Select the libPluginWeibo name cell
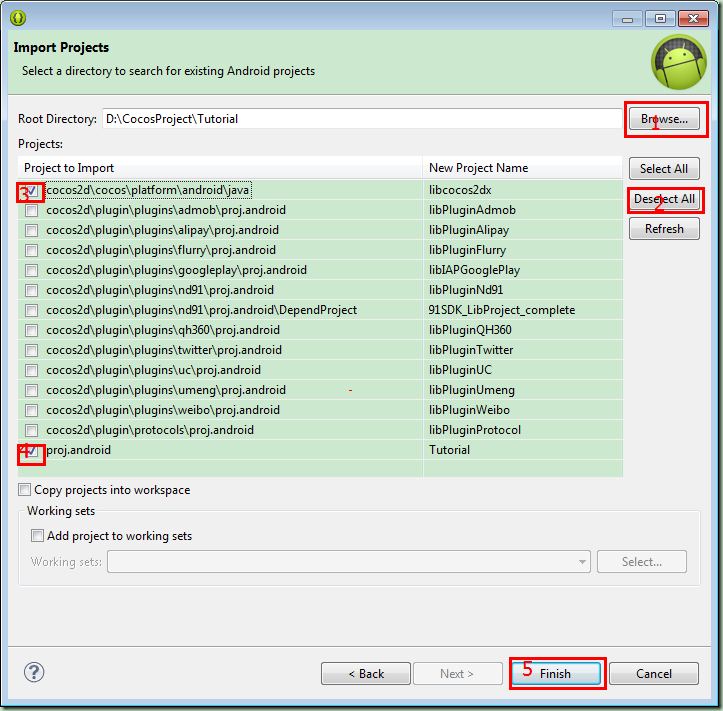Viewport: 723px width, 711px height. pyautogui.click(x=522, y=410)
